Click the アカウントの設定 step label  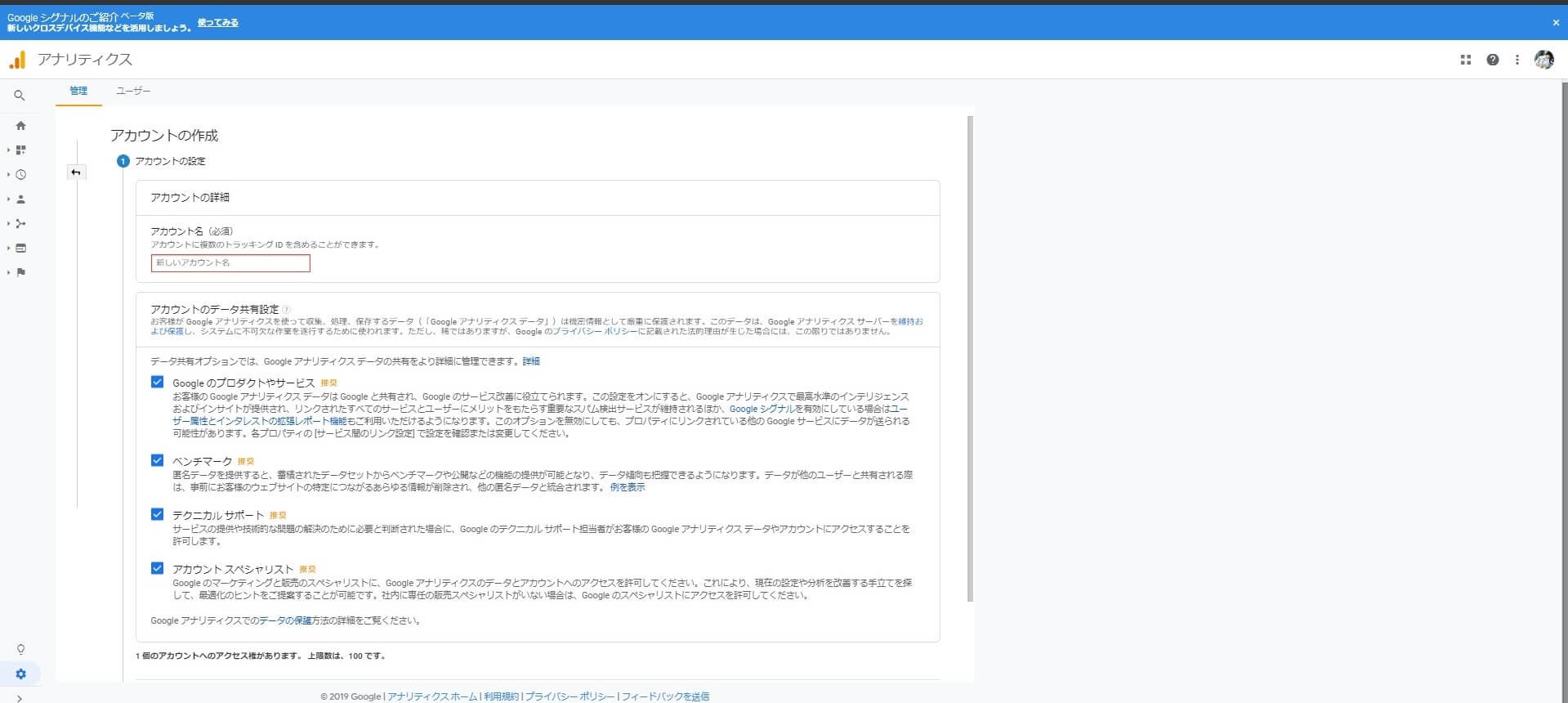[x=170, y=161]
